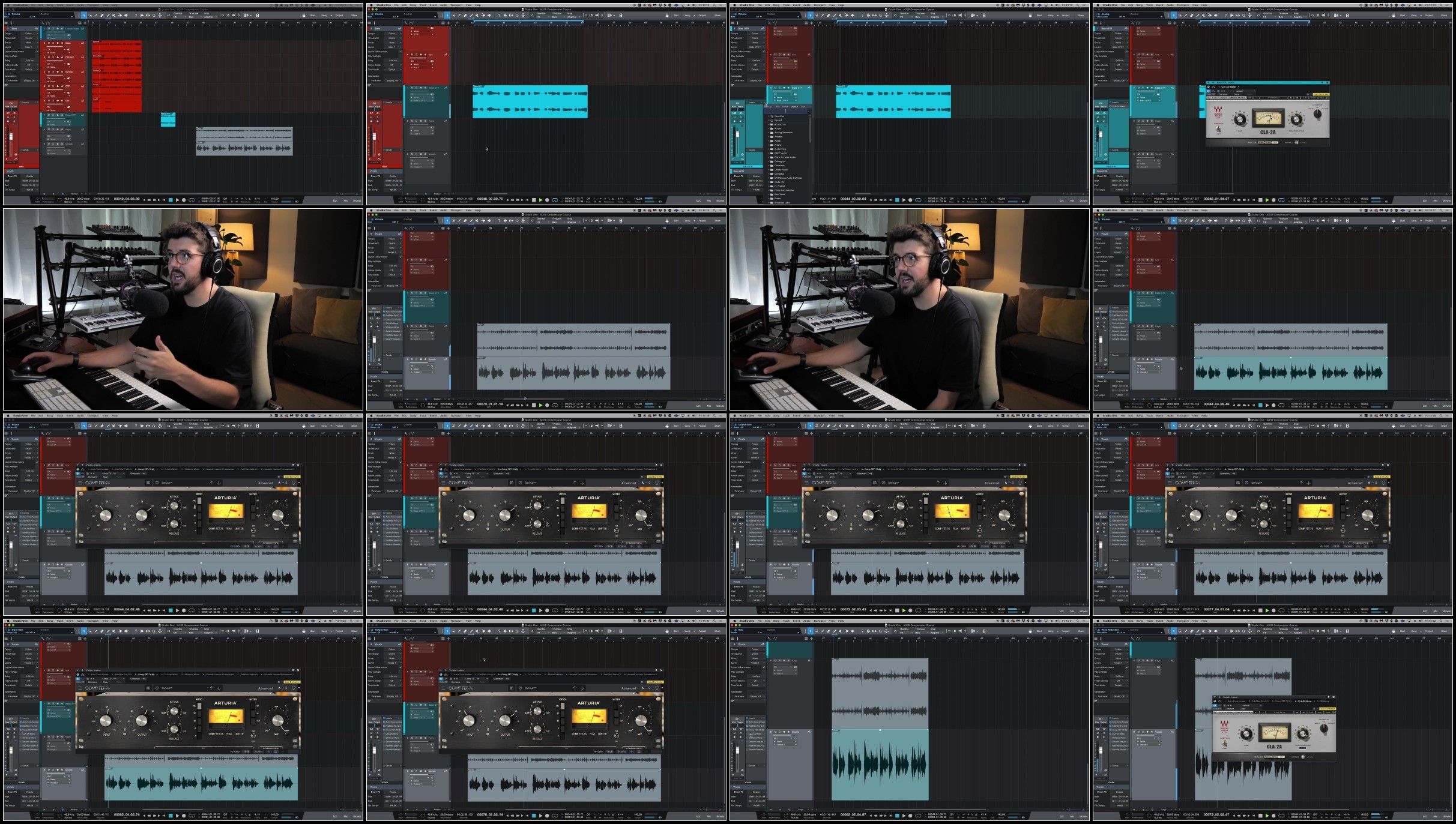Click FET-76 Mix knob in frame at 00077.04.01.04

pyautogui.click(x=1368, y=515)
